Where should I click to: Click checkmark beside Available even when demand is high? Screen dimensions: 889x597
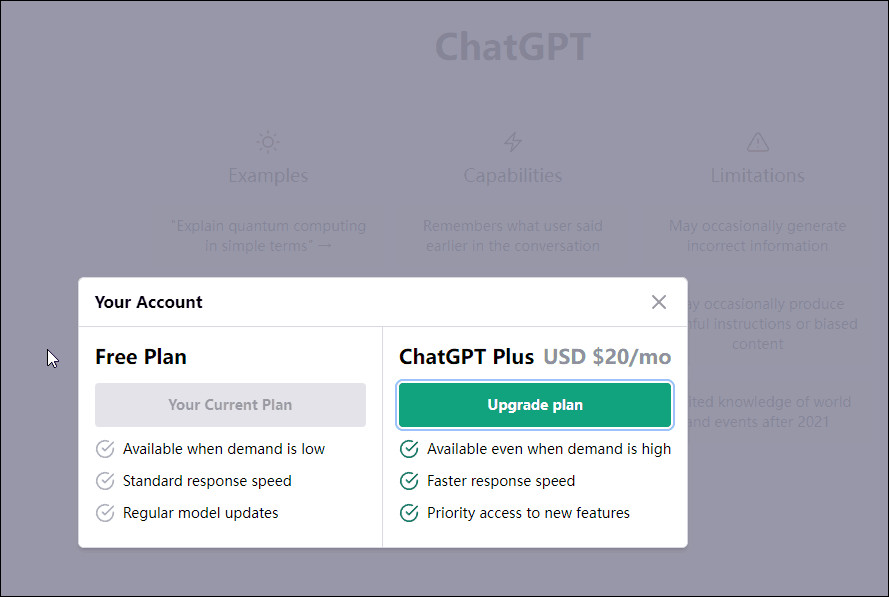tap(409, 449)
